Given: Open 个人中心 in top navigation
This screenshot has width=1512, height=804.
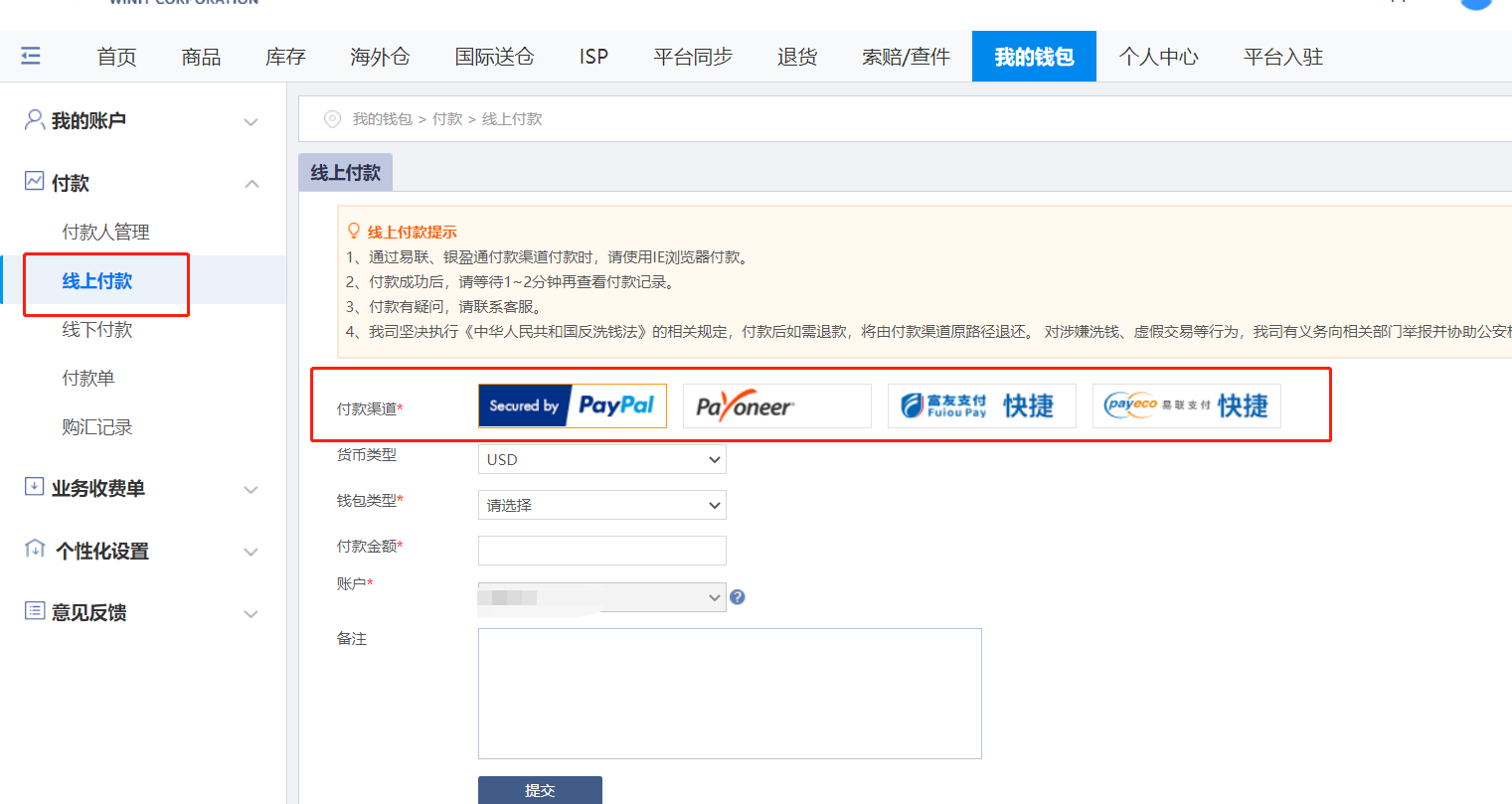Looking at the screenshot, I should [1158, 57].
